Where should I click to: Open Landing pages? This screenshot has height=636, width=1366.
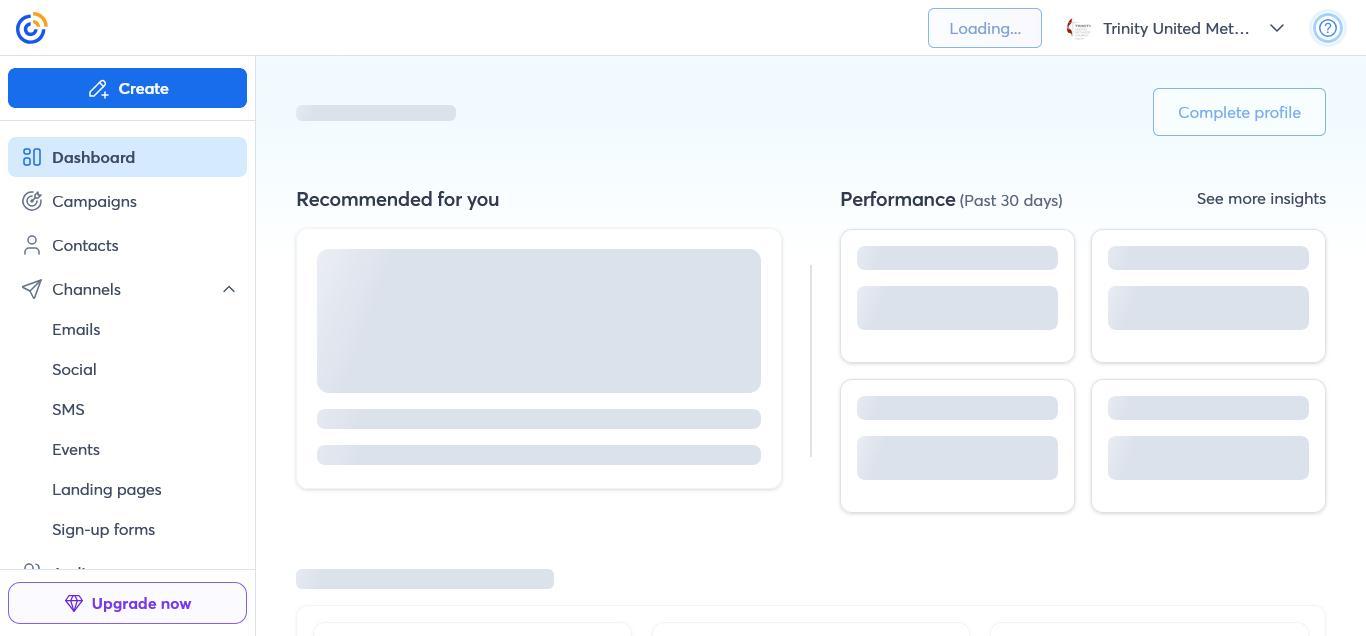[107, 489]
